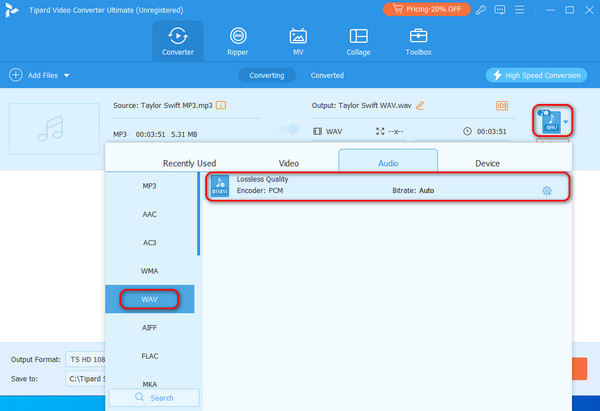This screenshot has width=600, height=411.
Task: Open the MV tab
Action: pyautogui.click(x=298, y=41)
